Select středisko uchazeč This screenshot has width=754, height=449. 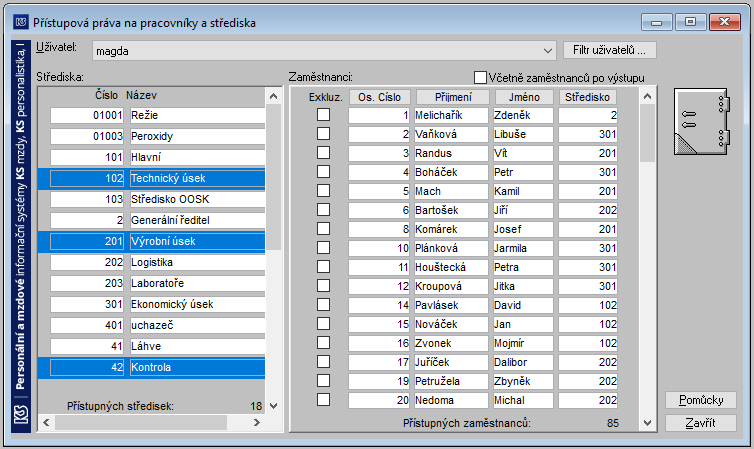(152, 325)
